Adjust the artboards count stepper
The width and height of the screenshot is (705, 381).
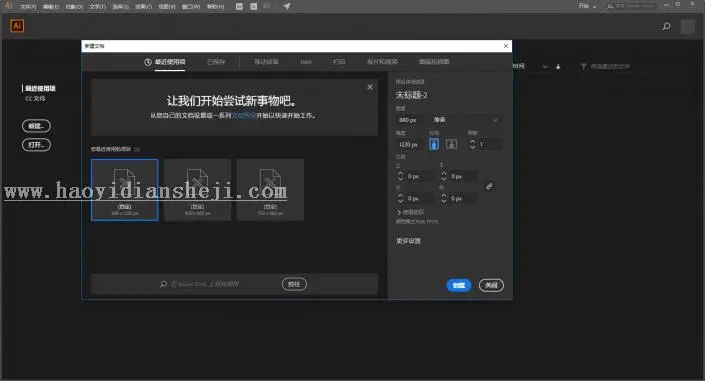point(472,144)
